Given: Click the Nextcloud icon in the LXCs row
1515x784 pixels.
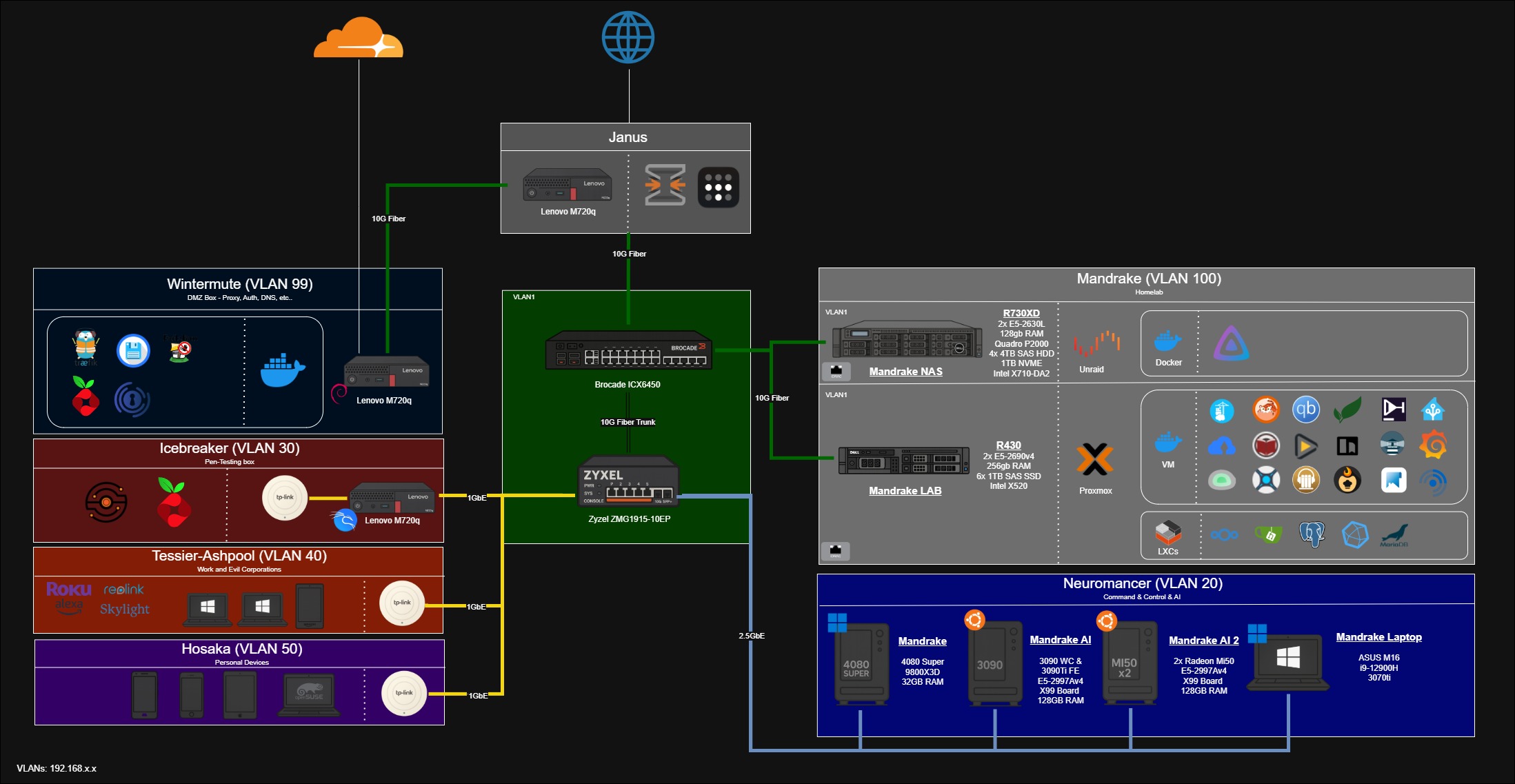Looking at the screenshot, I should pyautogui.click(x=1224, y=534).
